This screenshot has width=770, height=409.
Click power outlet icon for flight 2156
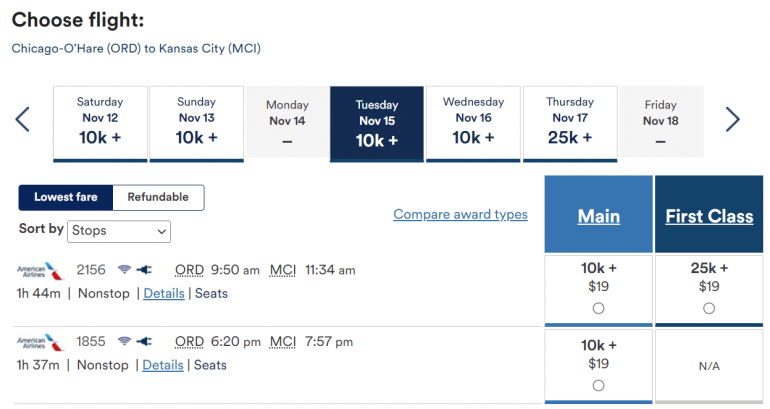[143, 270]
